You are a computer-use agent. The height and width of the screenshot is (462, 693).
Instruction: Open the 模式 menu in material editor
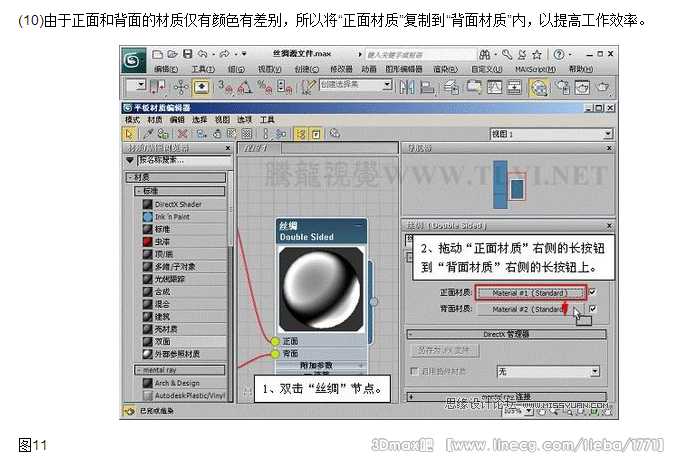pyautogui.click(x=132, y=120)
